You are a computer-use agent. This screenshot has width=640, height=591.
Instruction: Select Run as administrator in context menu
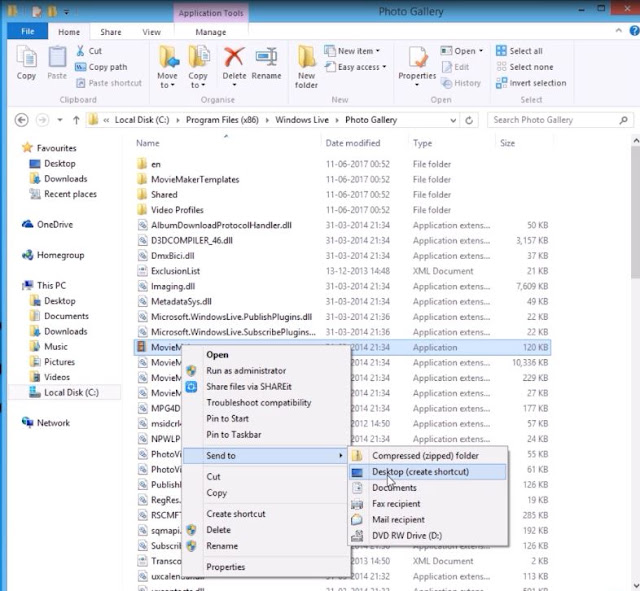pos(246,371)
